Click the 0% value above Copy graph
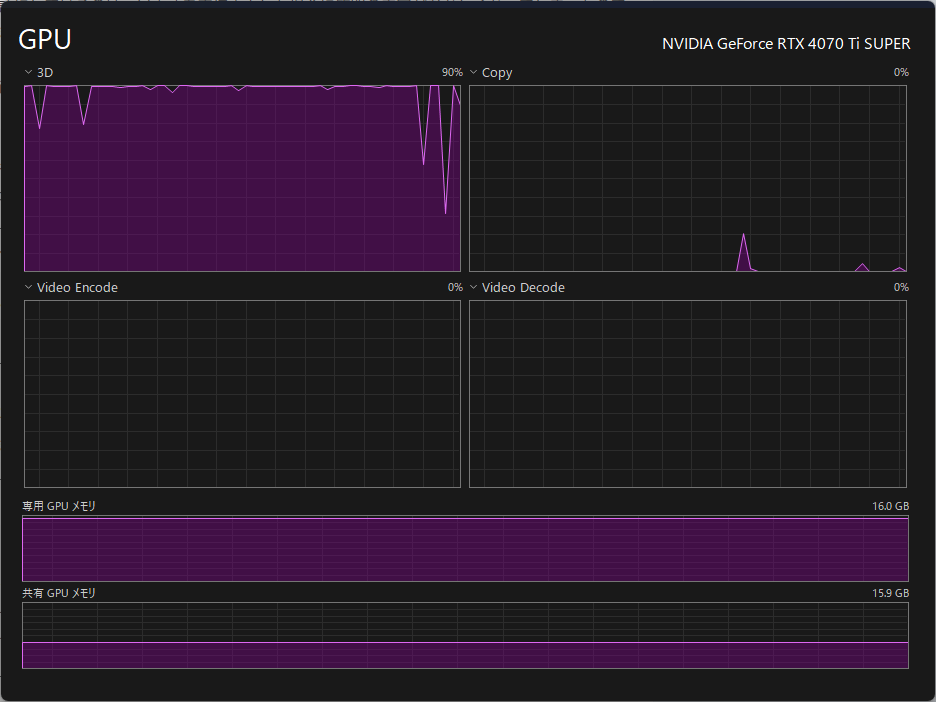936x702 pixels. pos(901,72)
